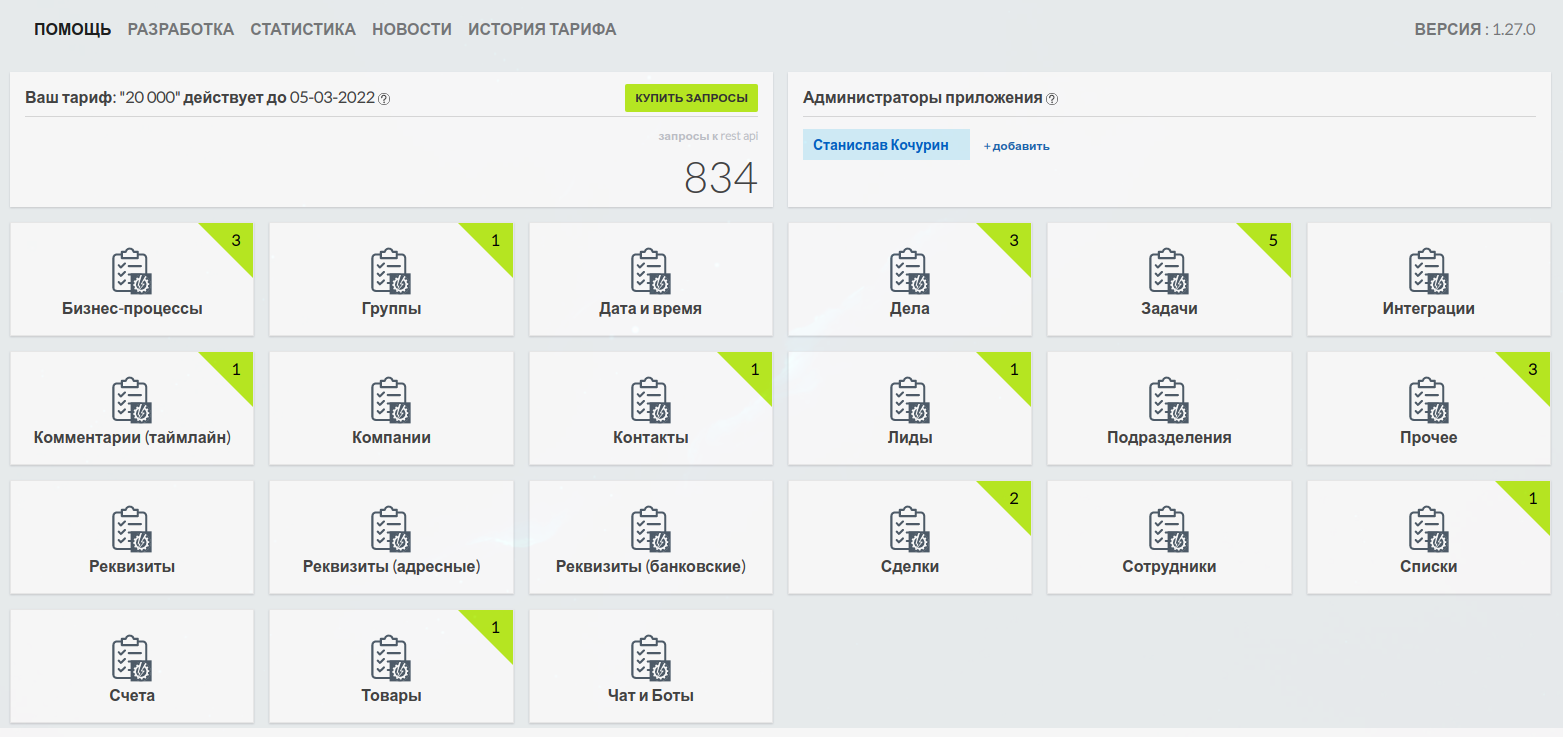This screenshot has width=1563, height=737.
Task: Click the Списки badge showing 1
Action: (1533, 498)
